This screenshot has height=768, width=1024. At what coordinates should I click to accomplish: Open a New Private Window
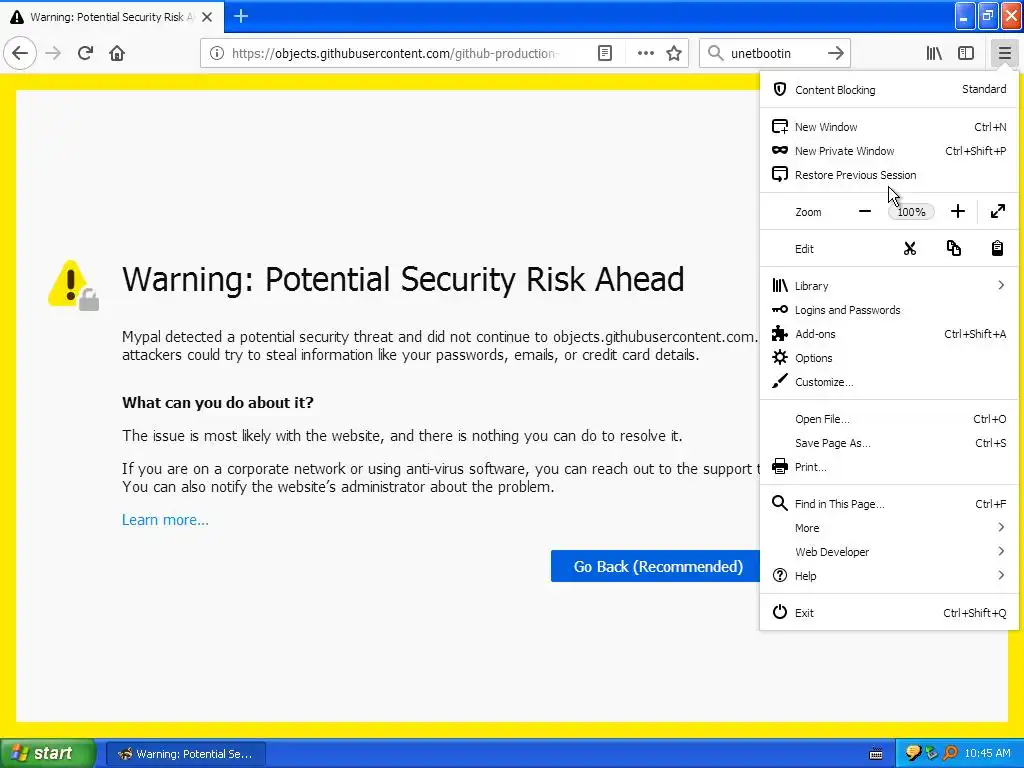889,151
